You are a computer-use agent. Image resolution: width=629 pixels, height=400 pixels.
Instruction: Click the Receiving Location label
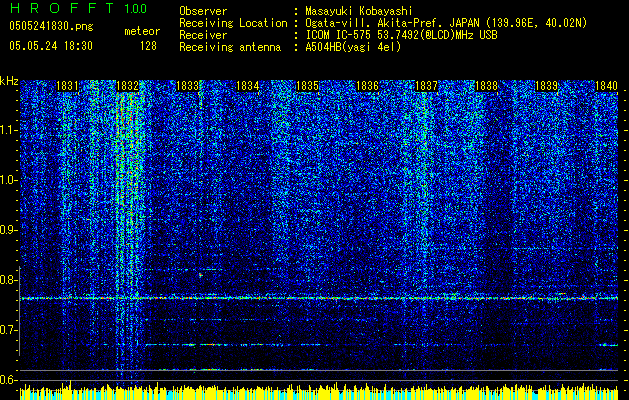click(x=233, y=23)
